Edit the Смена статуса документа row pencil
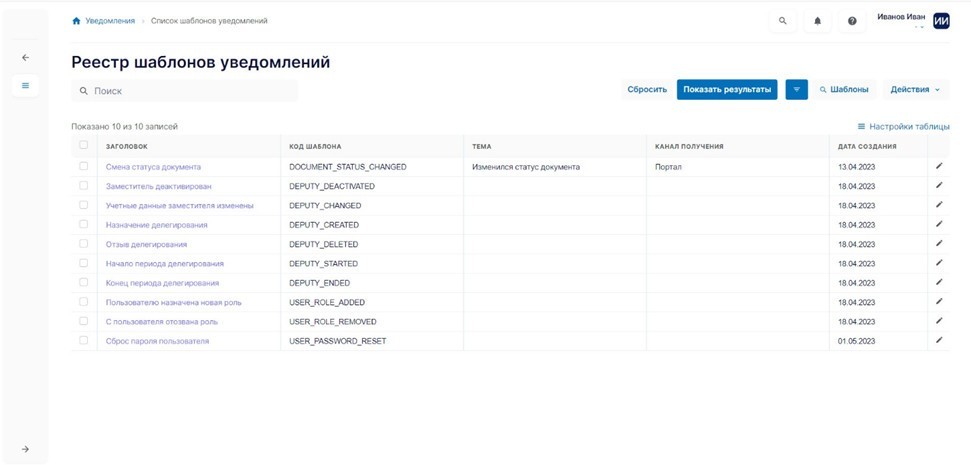 939,166
